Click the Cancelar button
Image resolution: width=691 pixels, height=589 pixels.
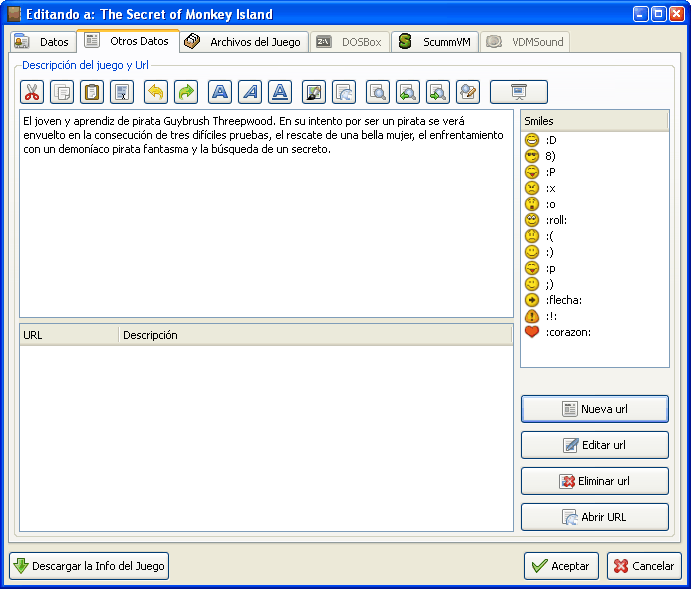click(644, 566)
